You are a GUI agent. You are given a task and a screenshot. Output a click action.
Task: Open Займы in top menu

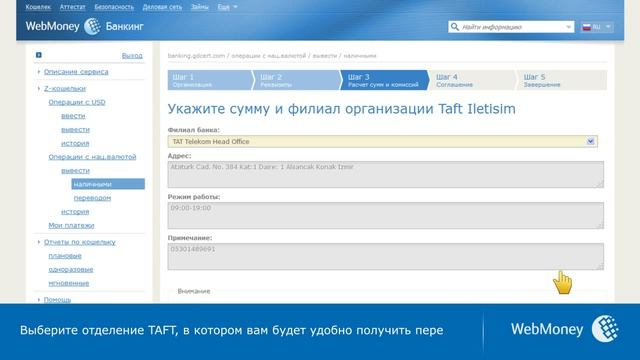pos(200,7)
